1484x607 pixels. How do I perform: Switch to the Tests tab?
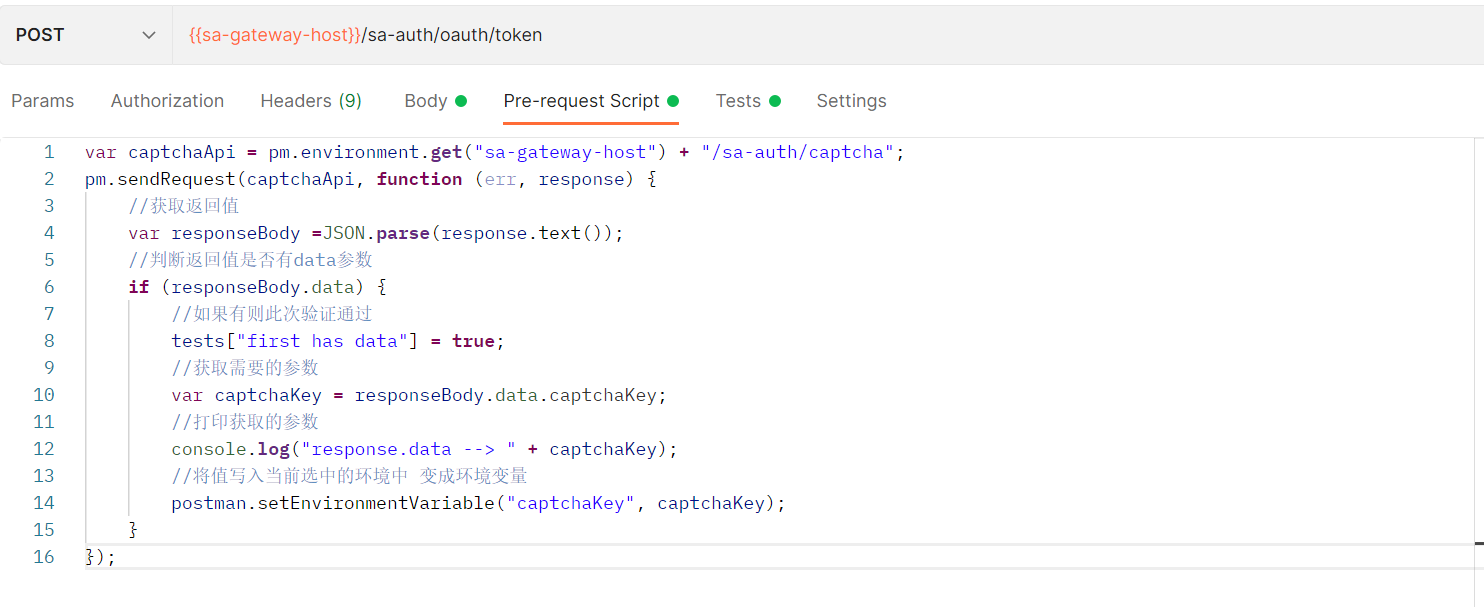click(x=738, y=101)
